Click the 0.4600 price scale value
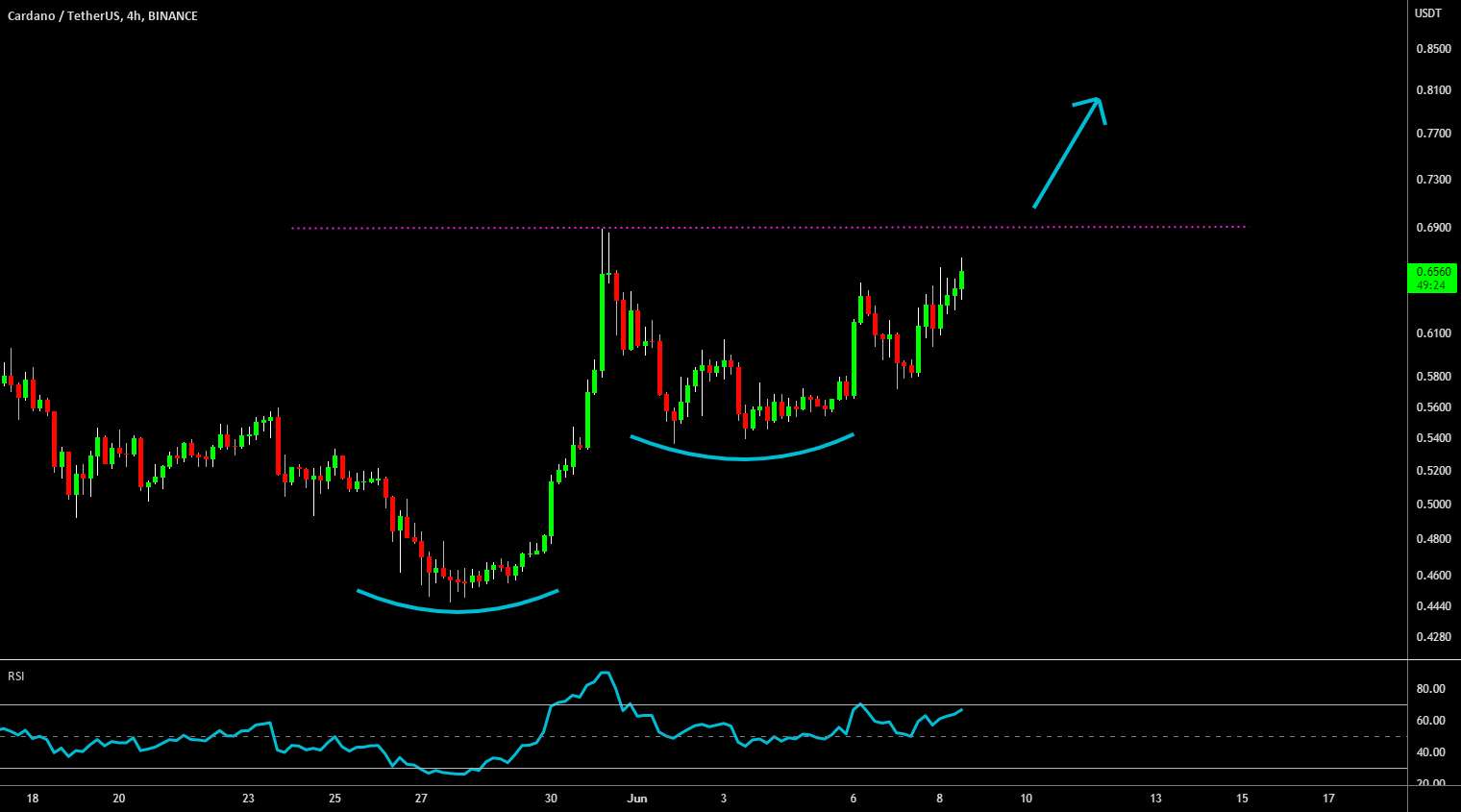The height and width of the screenshot is (812, 1461). [1432, 576]
